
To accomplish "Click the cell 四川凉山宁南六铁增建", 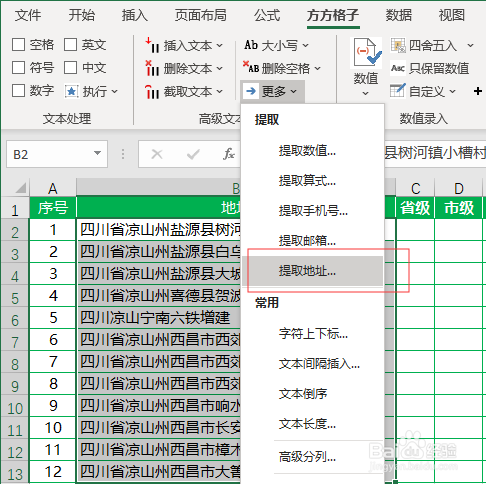I will 159,318.
